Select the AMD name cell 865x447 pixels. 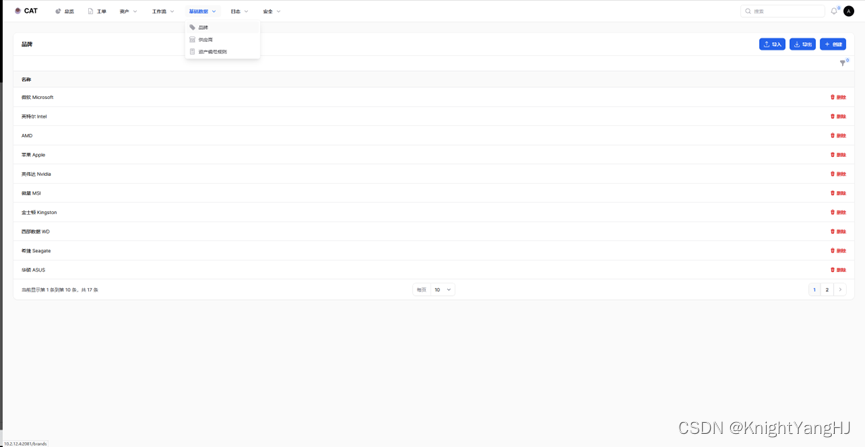pos(27,136)
